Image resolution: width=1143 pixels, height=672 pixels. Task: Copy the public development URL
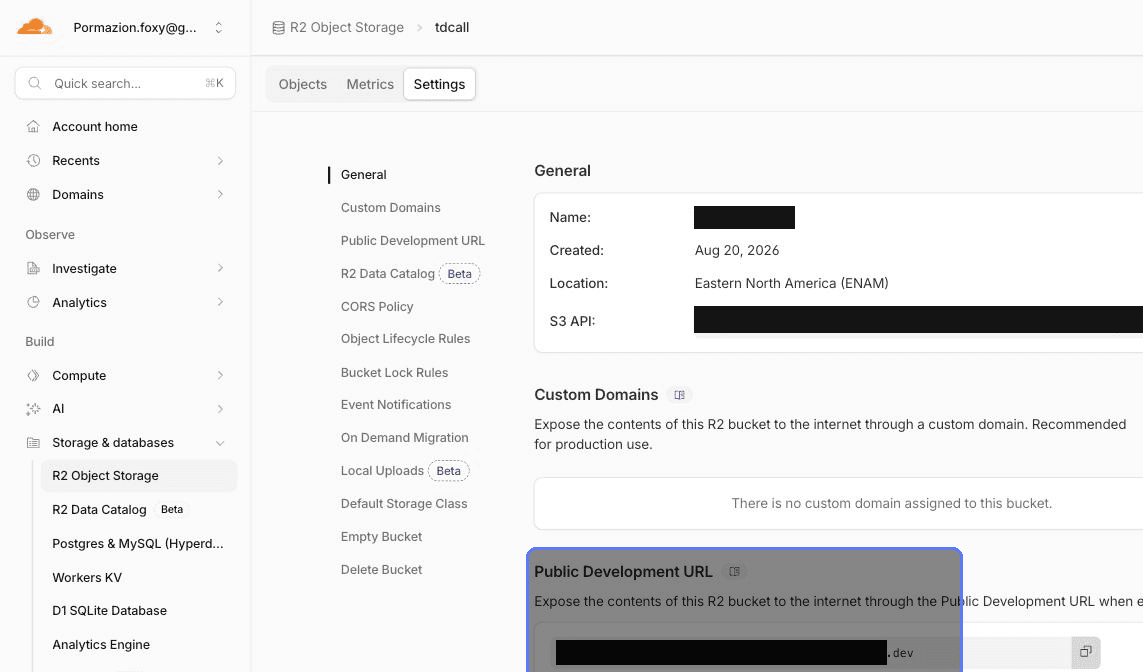[x=1085, y=652]
